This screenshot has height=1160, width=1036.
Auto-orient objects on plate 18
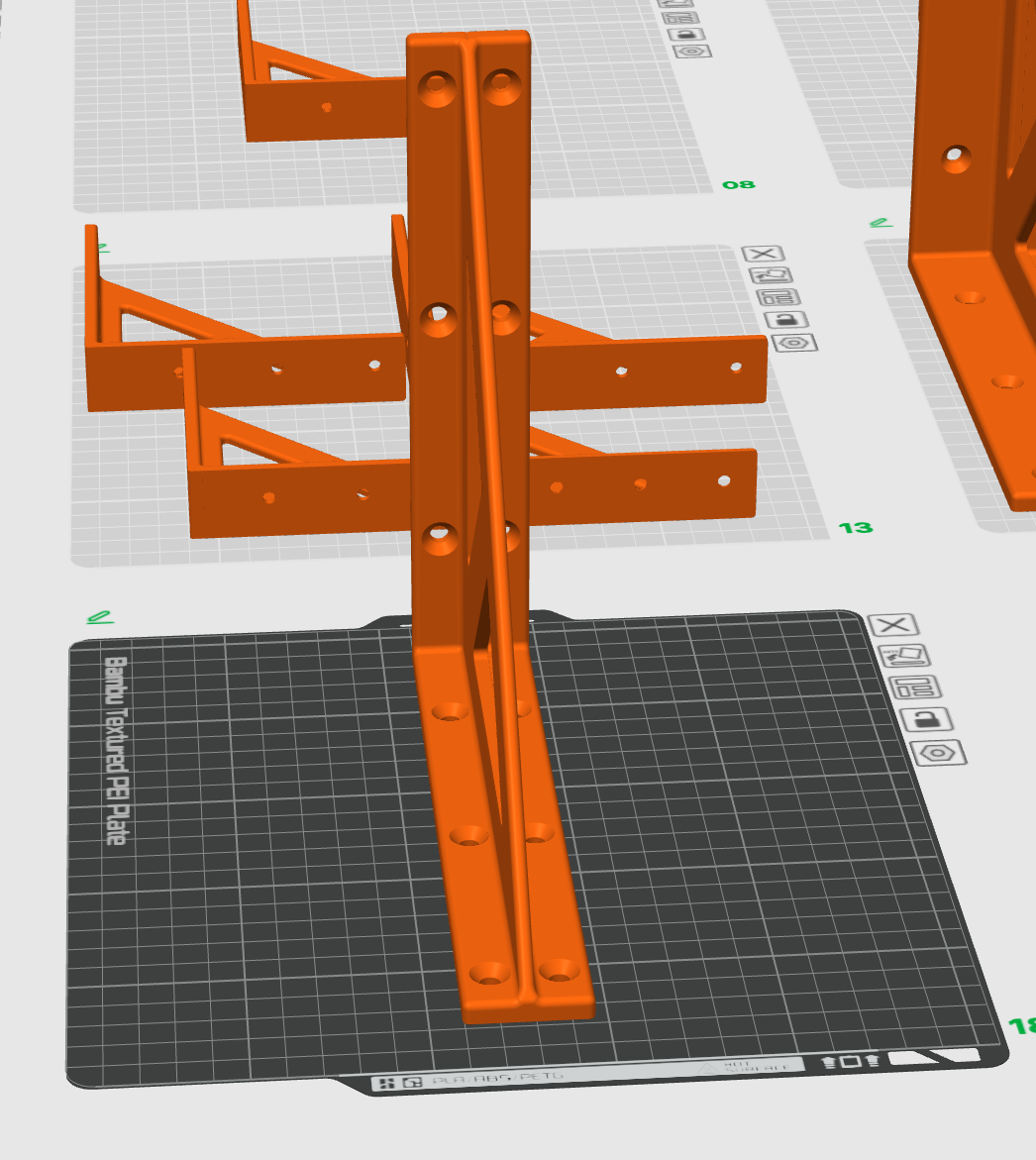point(904,656)
